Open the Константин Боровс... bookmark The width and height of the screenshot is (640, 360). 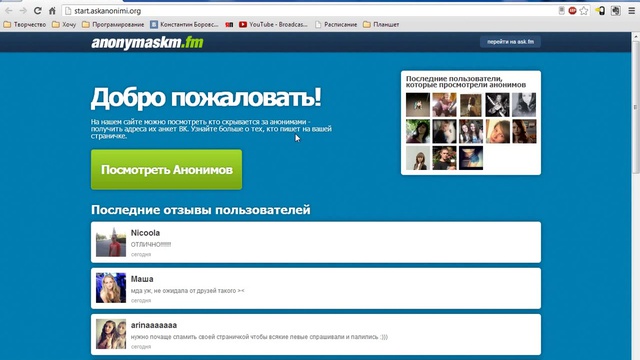pyautogui.click(x=184, y=24)
